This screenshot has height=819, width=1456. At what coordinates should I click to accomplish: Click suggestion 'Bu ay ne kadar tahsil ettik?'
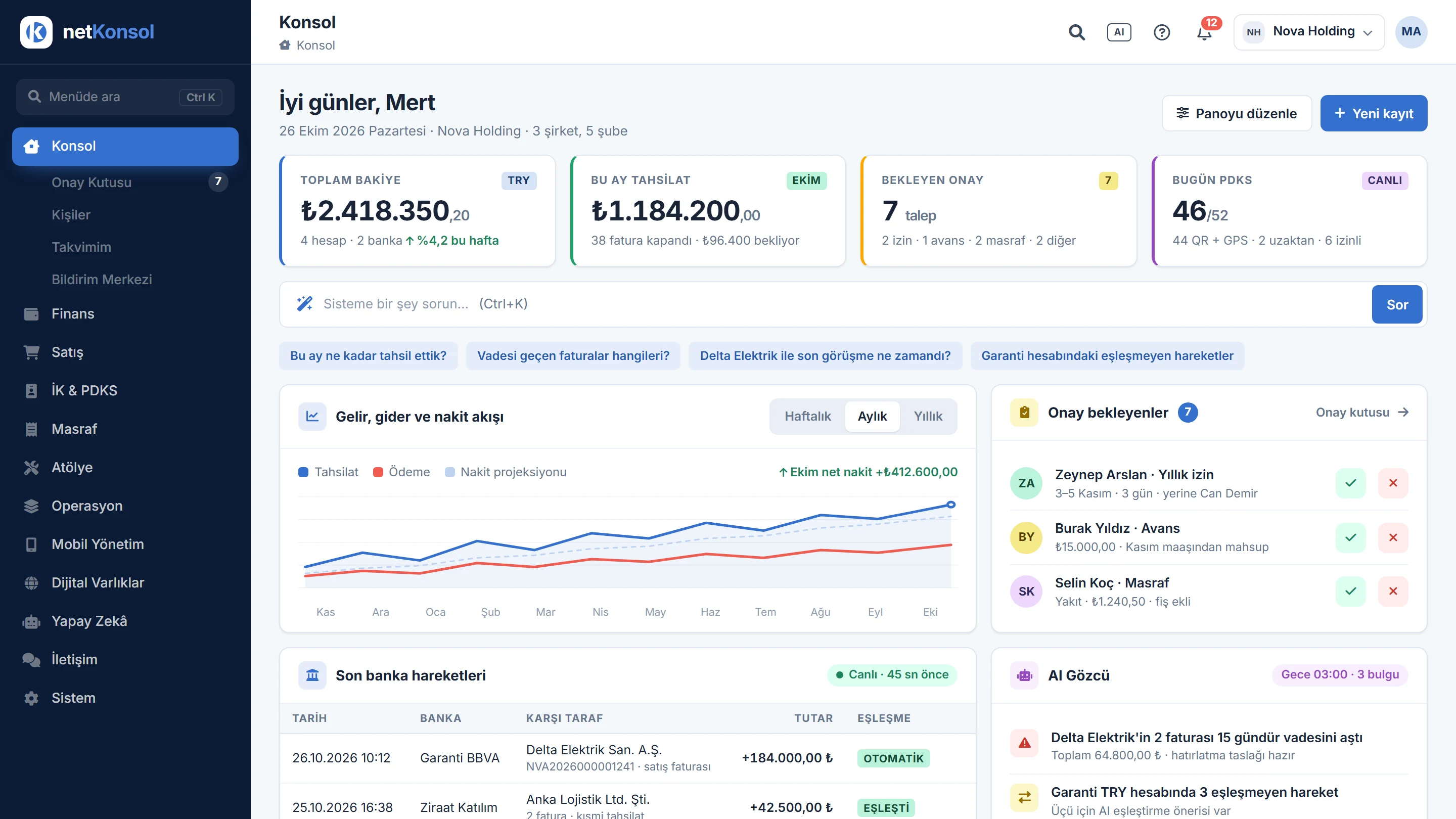pos(368,356)
